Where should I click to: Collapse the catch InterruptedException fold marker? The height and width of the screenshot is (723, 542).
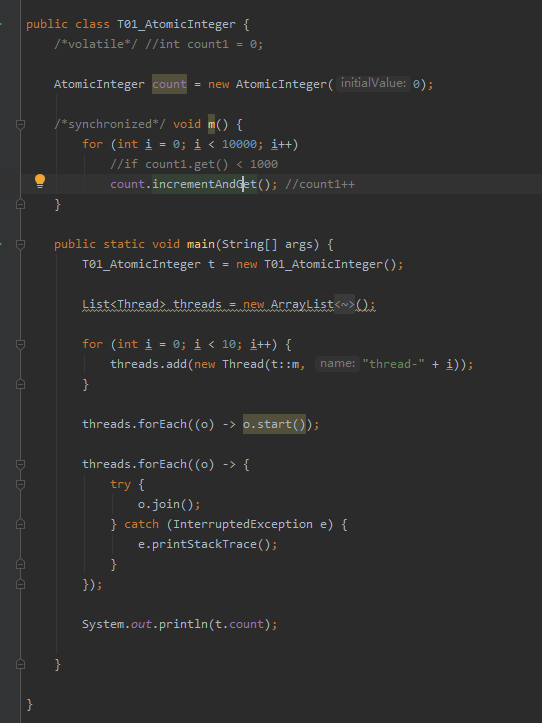click(20, 524)
